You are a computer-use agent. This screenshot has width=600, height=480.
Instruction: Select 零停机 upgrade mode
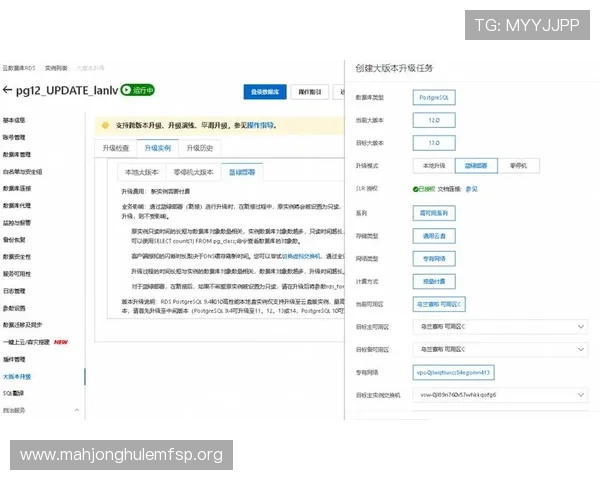[x=518, y=166]
